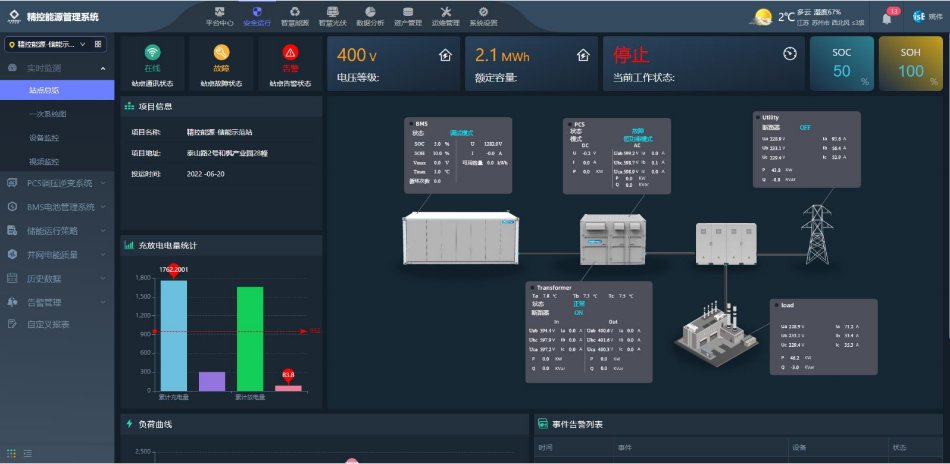
Task: Click the grid icon beside station selector
Action: point(98,44)
